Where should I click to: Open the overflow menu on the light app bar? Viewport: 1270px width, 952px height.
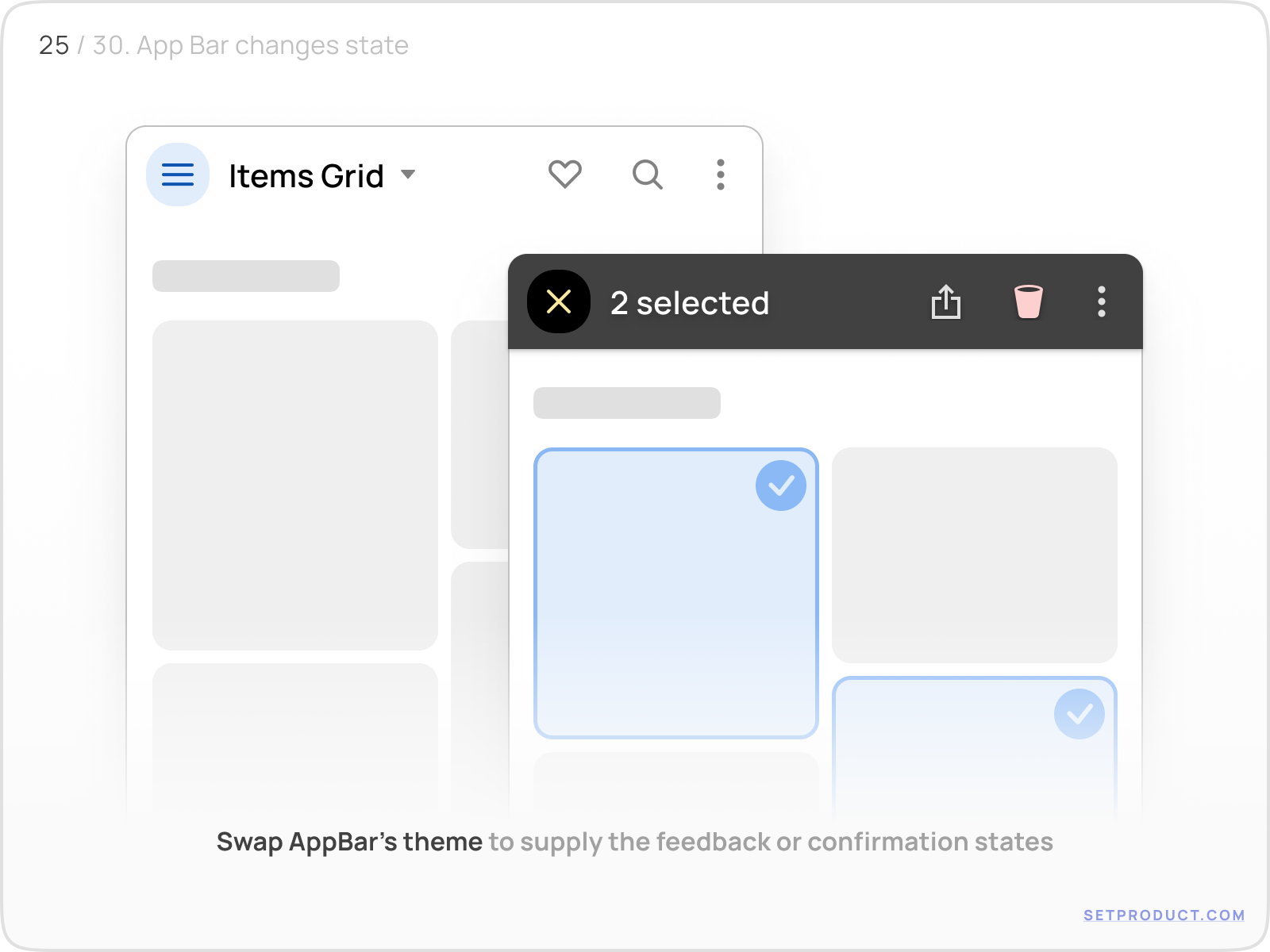tap(720, 175)
